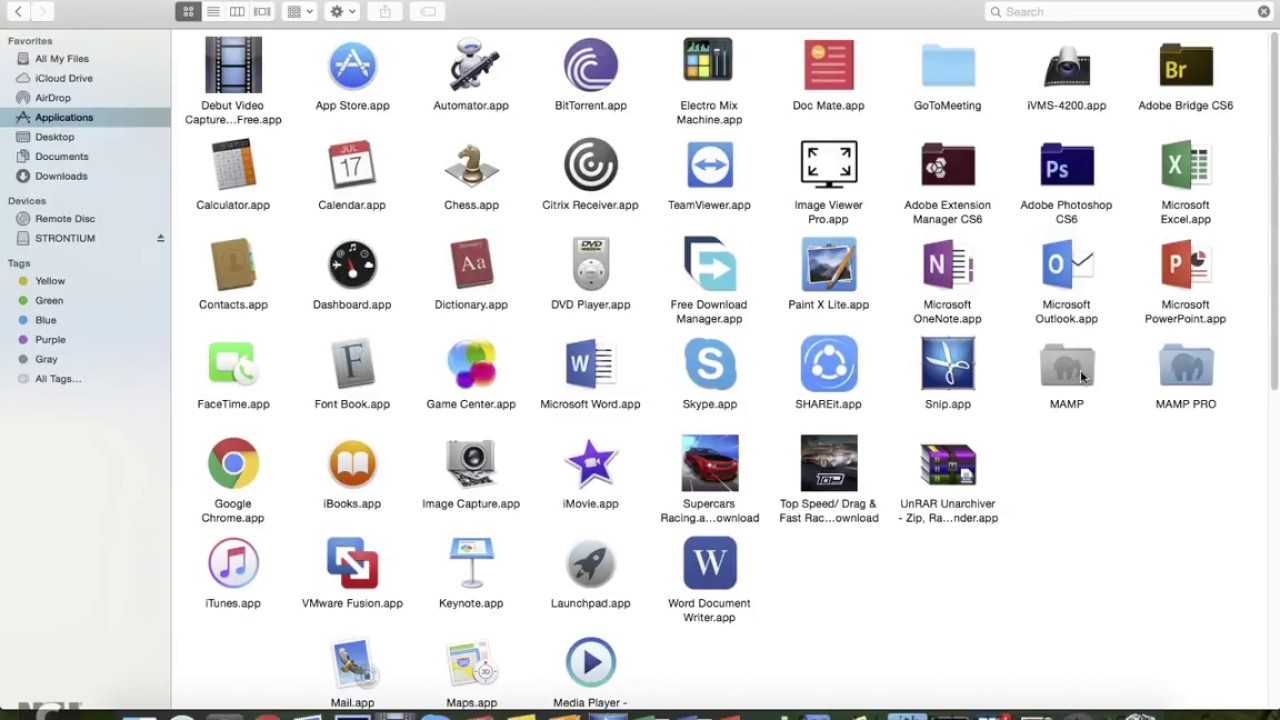Click the Edit Tags toolbar button
1280x720 pixels.
click(428, 12)
